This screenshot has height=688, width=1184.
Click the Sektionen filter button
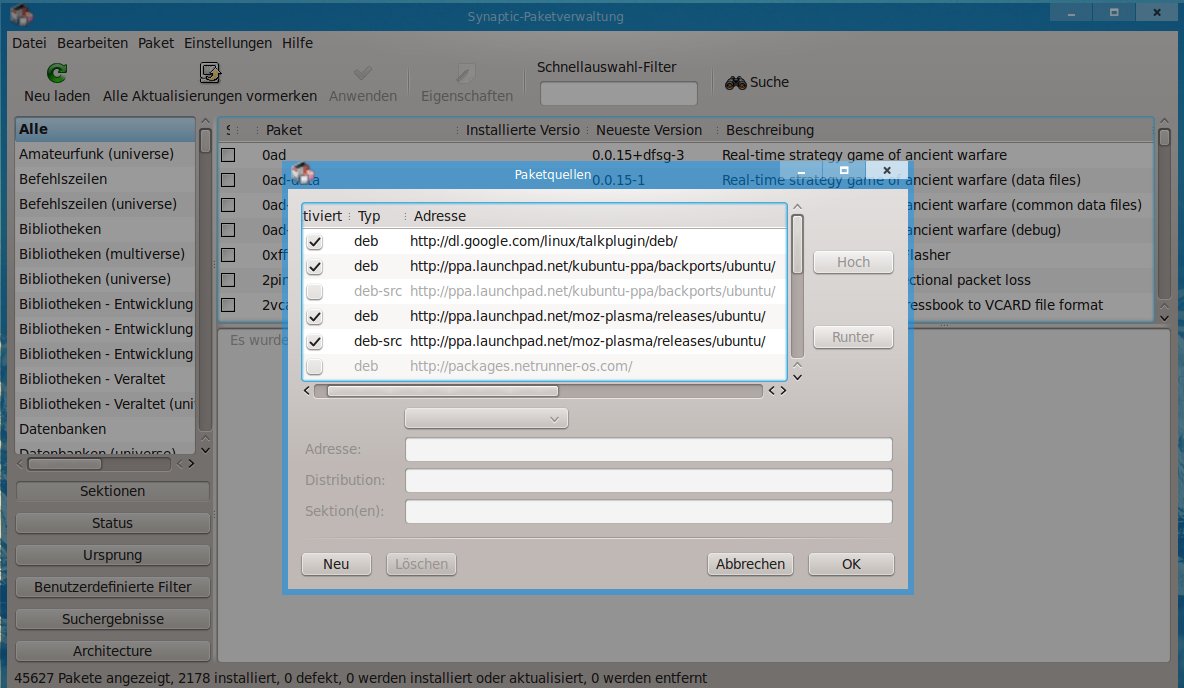point(113,492)
